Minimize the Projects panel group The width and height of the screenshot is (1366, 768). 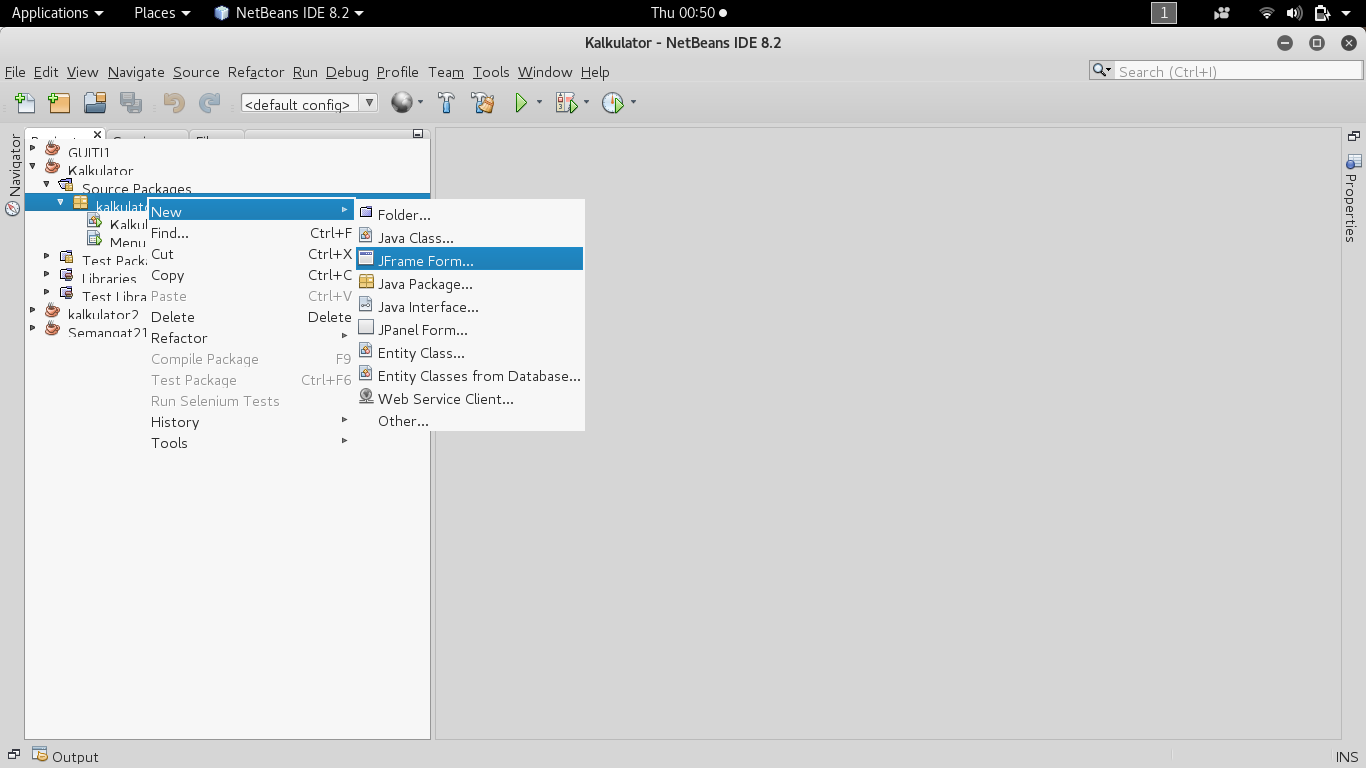click(x=418, y=133)
